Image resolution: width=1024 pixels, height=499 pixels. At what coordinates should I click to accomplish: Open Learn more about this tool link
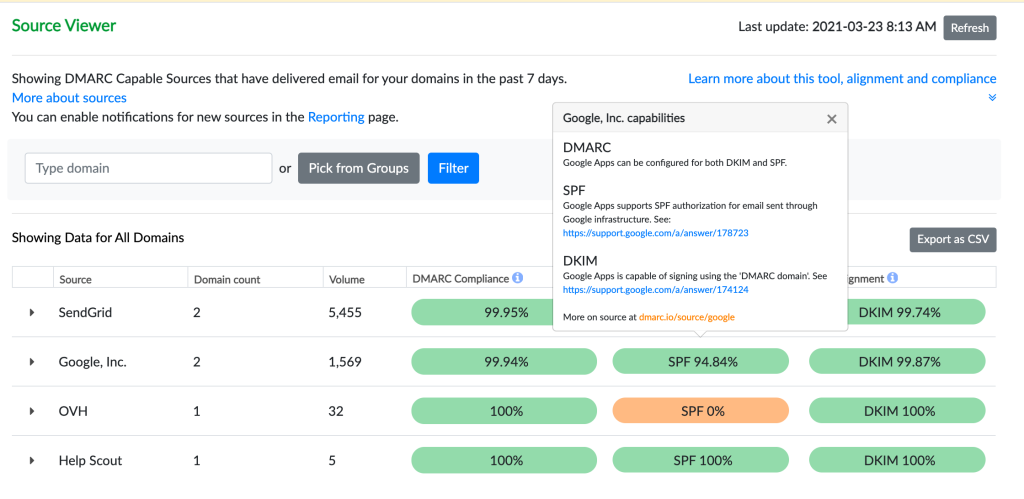[842, 79]
